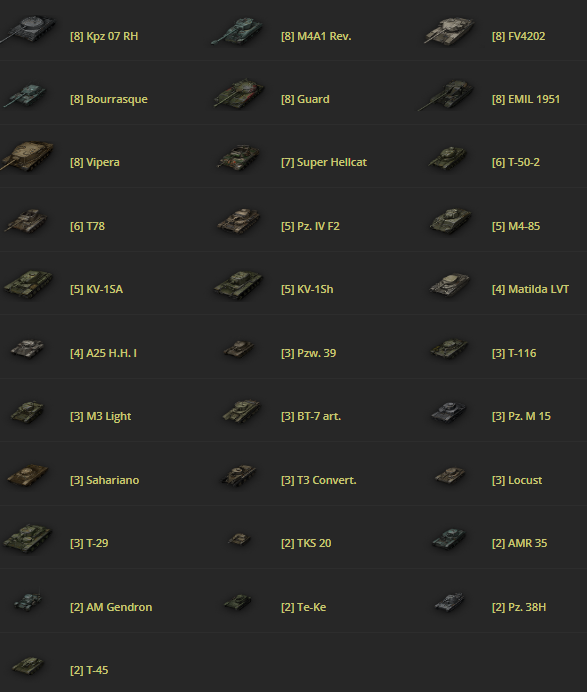Select the [5] Pz. IV F2 text
The height and width of the screenshot is (692, 587).
pos(310,226)
